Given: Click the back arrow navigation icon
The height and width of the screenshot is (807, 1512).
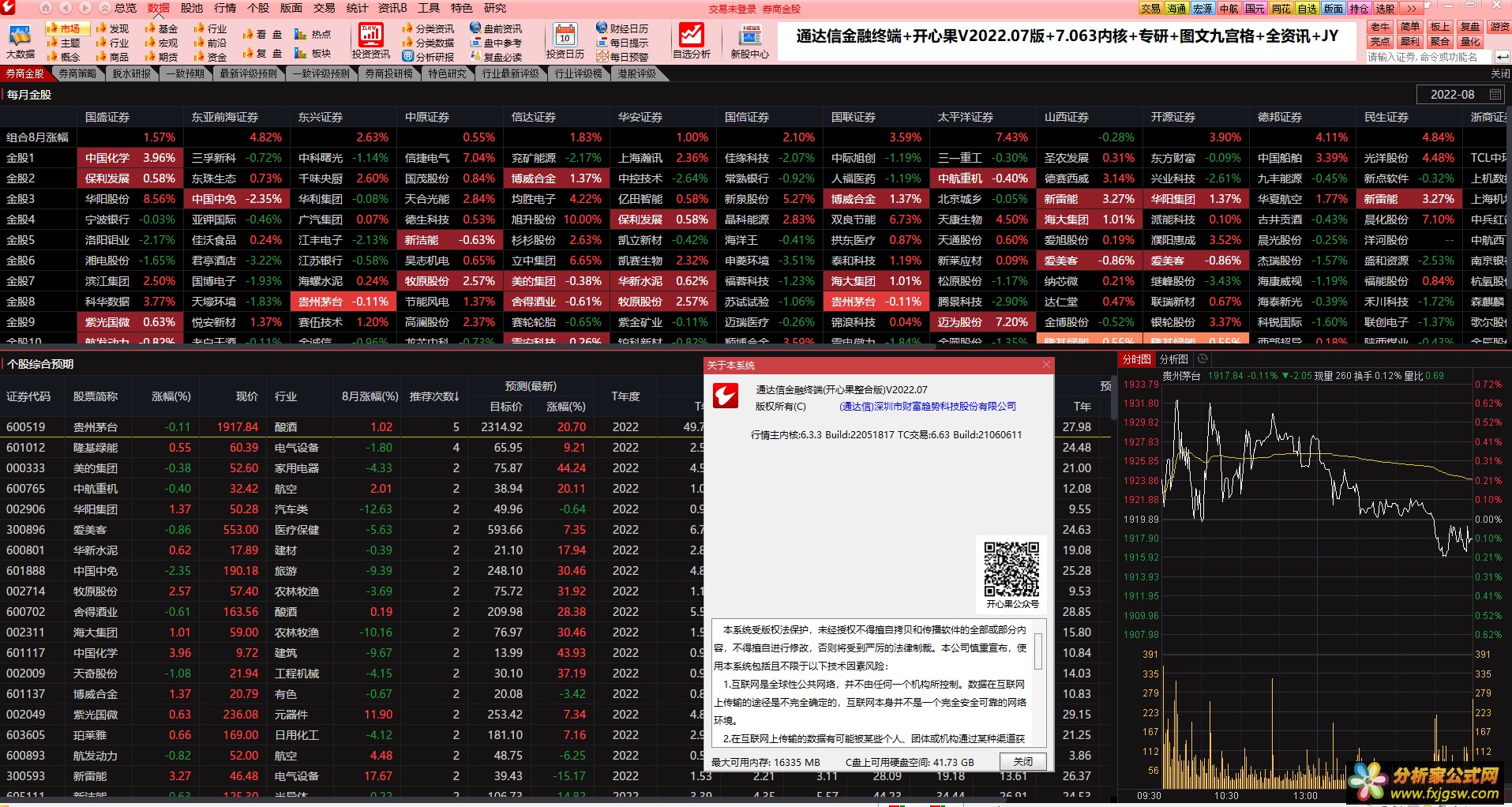Looking at the screenshot, I should (66, 8).
